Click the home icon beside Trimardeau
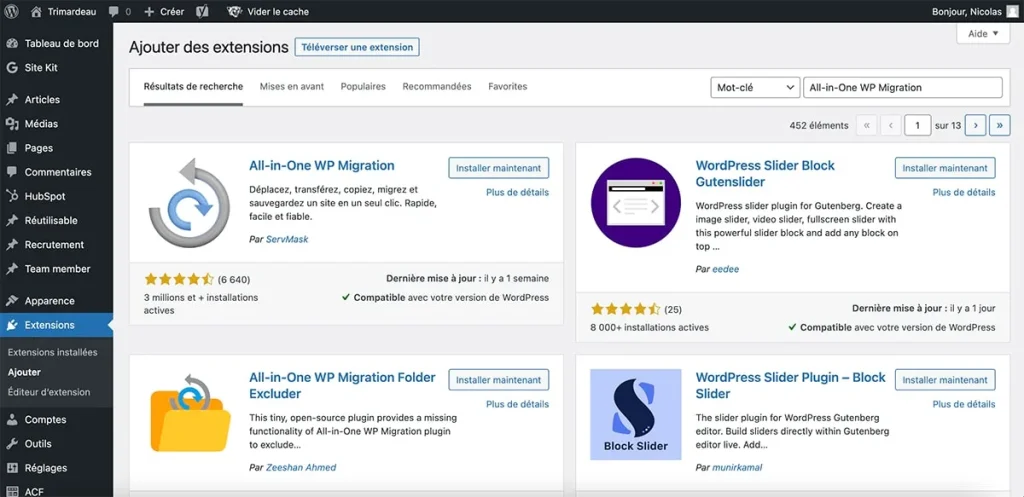 37,11
